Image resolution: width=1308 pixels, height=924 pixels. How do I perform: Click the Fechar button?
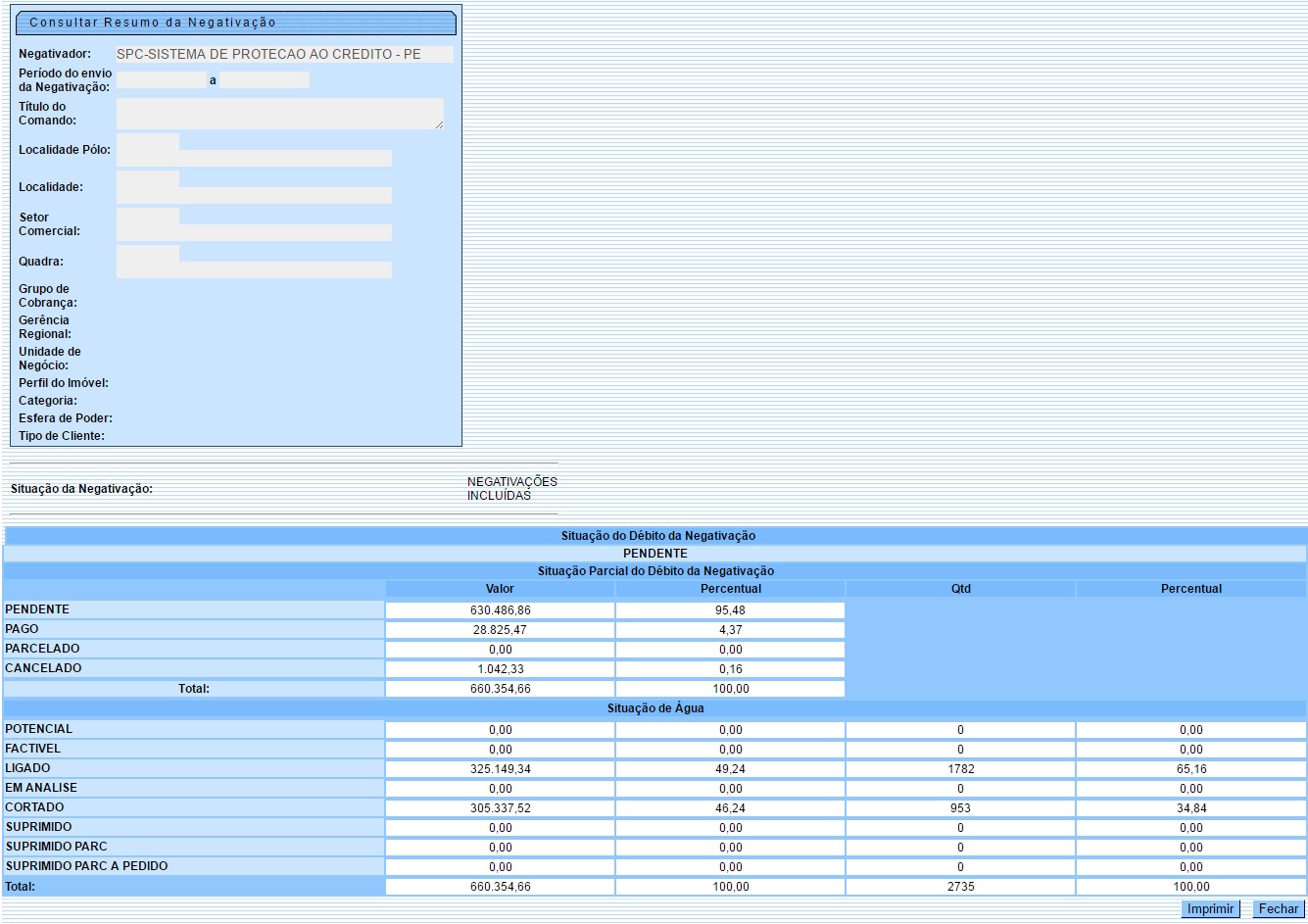point(1278,909)
